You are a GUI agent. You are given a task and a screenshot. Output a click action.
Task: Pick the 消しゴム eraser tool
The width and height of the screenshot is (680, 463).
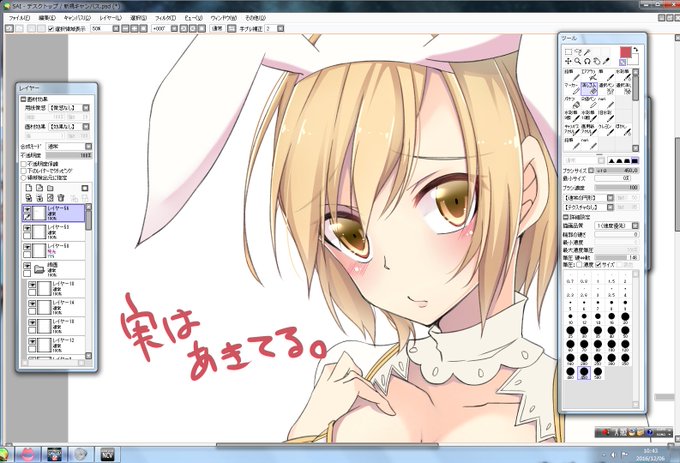click(x=589, y=89)
